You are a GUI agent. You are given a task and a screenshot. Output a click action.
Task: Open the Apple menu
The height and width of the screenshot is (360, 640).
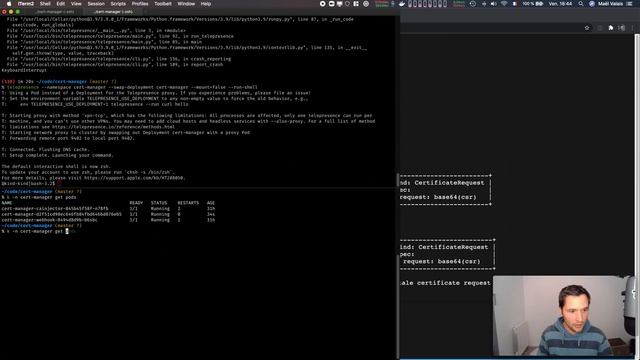click(x=9, y=4)
